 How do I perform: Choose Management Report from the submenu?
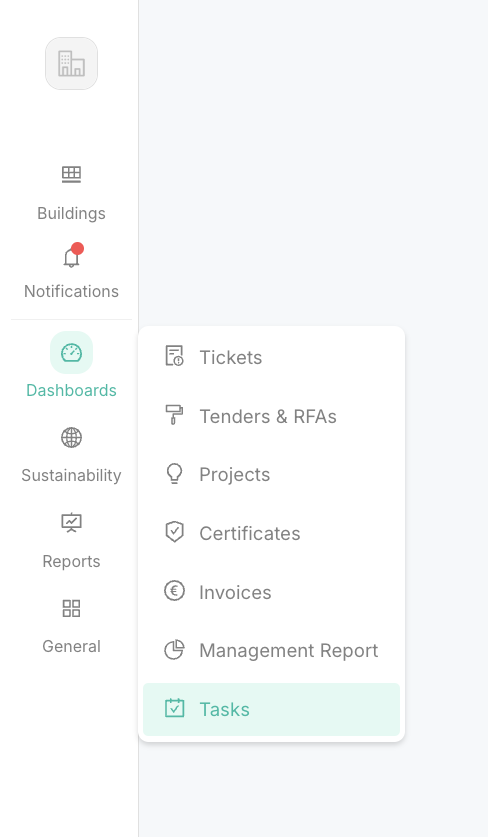coord(271,651)
